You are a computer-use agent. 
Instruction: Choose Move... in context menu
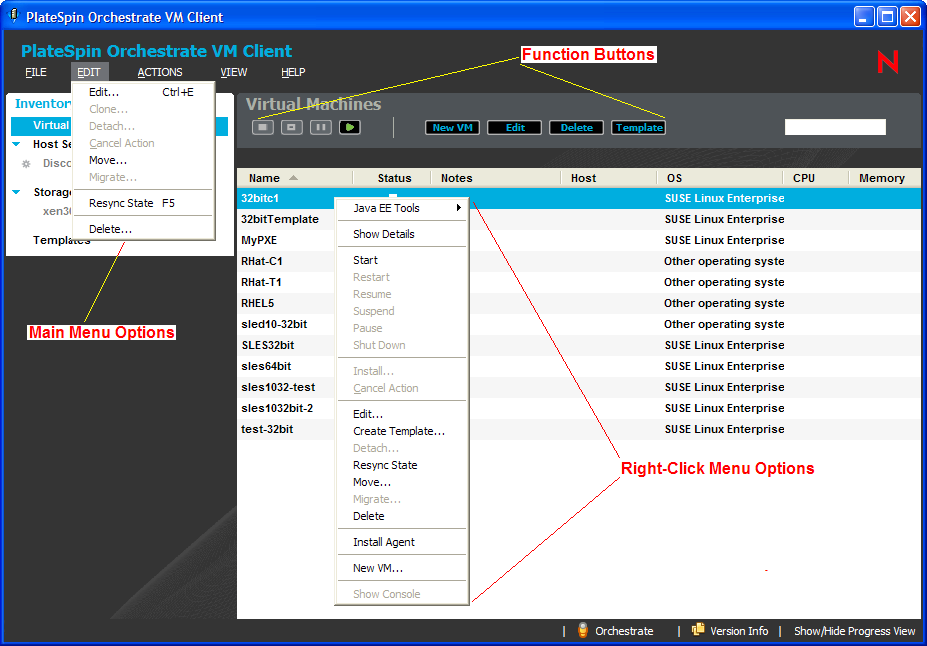click(x=402, y=482)
